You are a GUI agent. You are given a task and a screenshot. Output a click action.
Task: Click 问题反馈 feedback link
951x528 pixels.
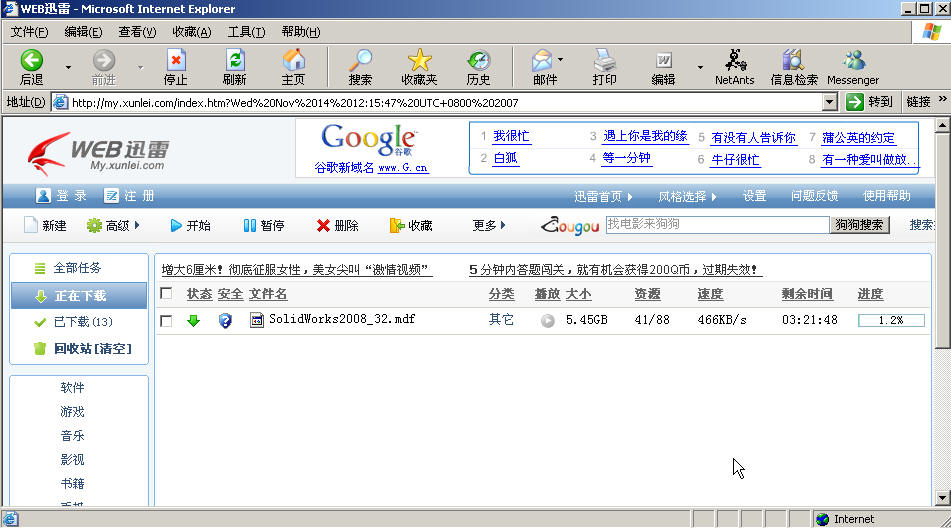tap(815, 196)
